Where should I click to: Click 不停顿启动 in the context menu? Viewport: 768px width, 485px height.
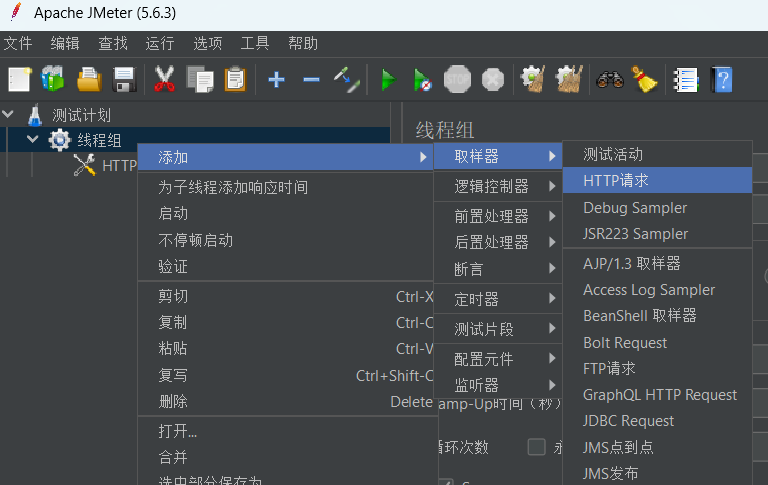[286, 240]
